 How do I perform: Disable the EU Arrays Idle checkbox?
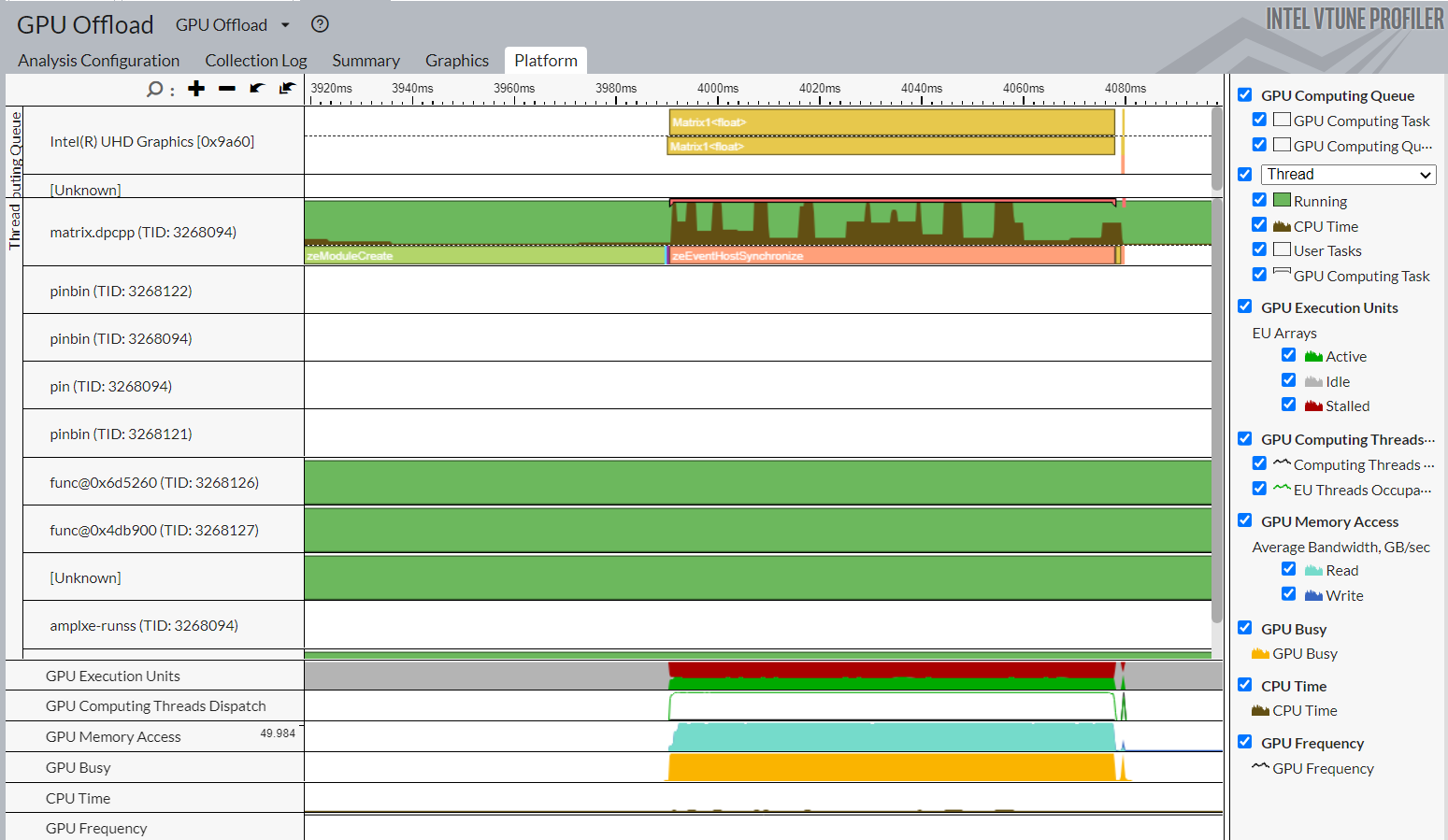[1289, 381]
